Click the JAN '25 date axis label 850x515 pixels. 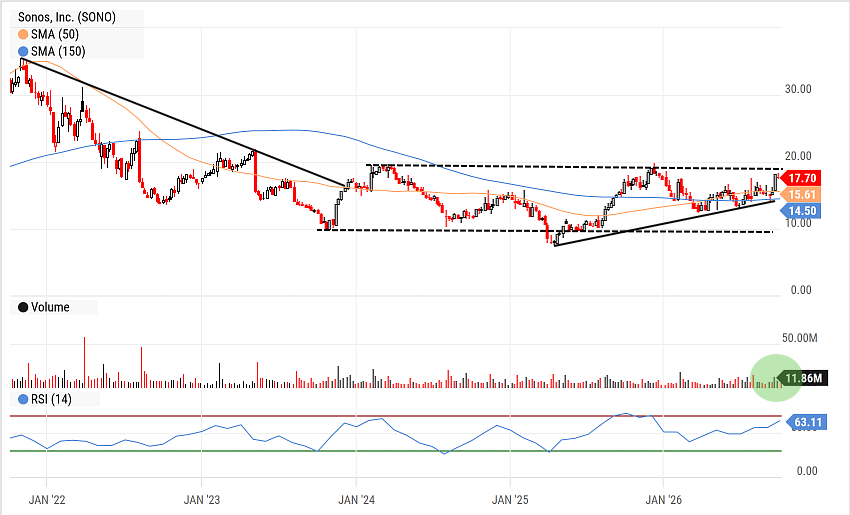[x=510, y=500]
